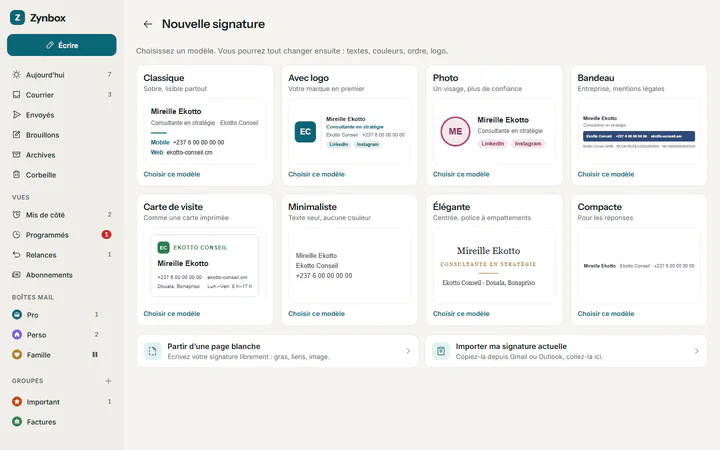The image size is (720, 450).
Task: Click the clipboard import icon
Action: (441, 351)
